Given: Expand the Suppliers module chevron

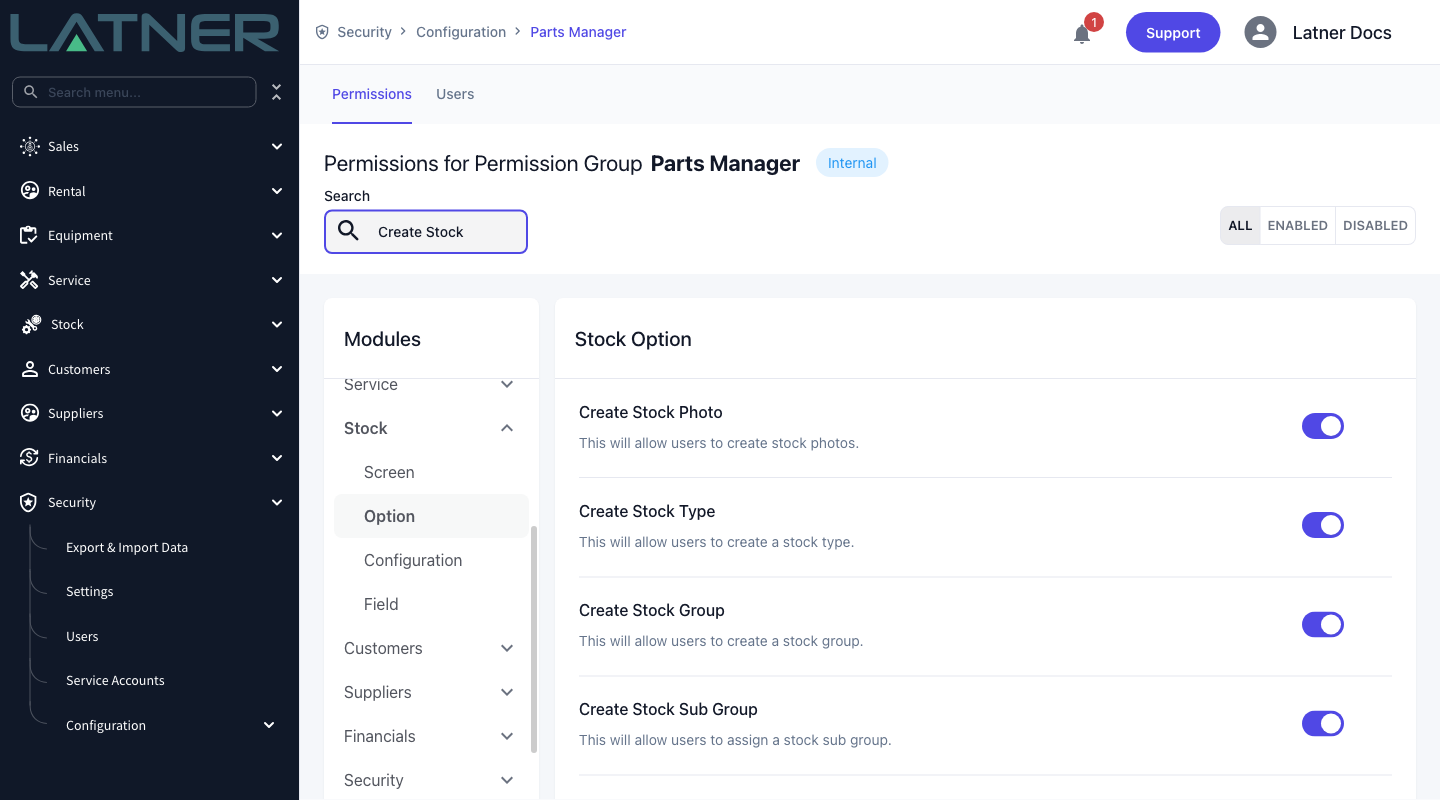Looking at the screenshot, I should [x=507, y=692].
